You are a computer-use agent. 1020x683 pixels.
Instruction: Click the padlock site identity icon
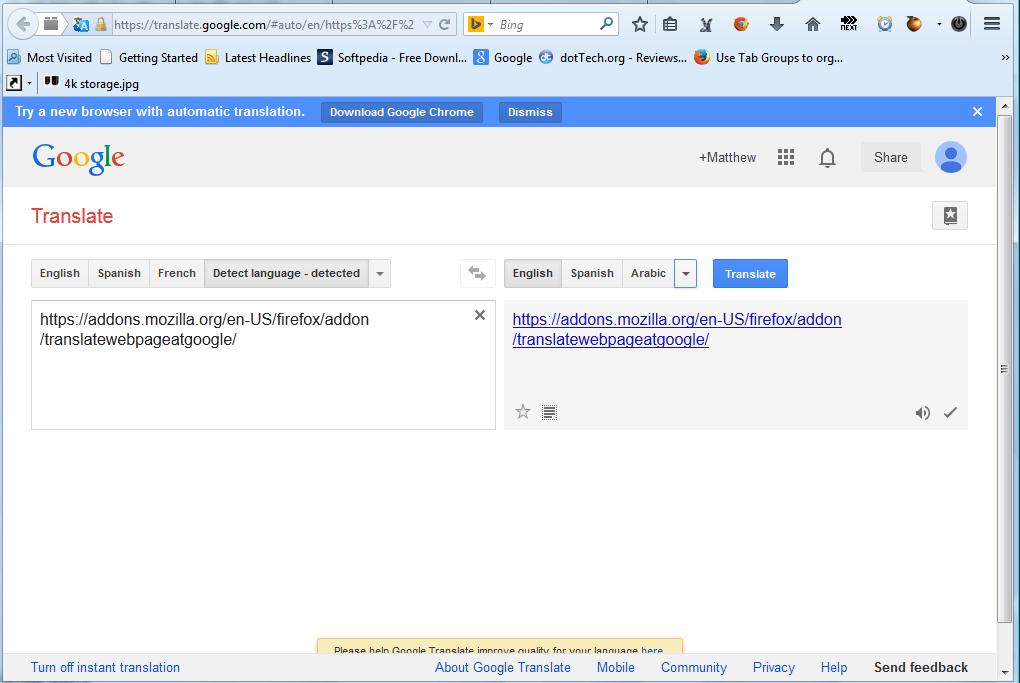coord(101,25)
